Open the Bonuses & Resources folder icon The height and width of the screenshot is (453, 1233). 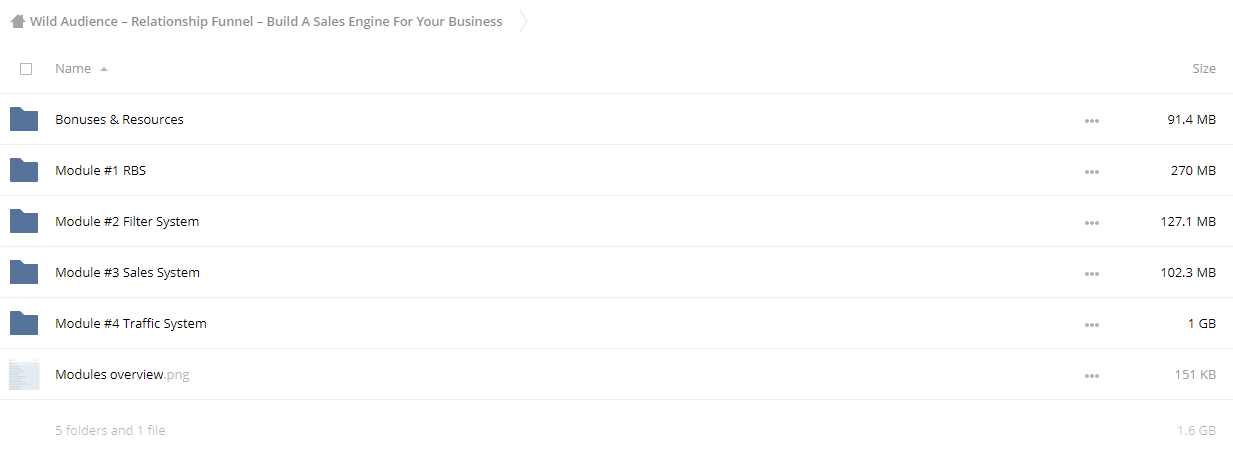24,119
